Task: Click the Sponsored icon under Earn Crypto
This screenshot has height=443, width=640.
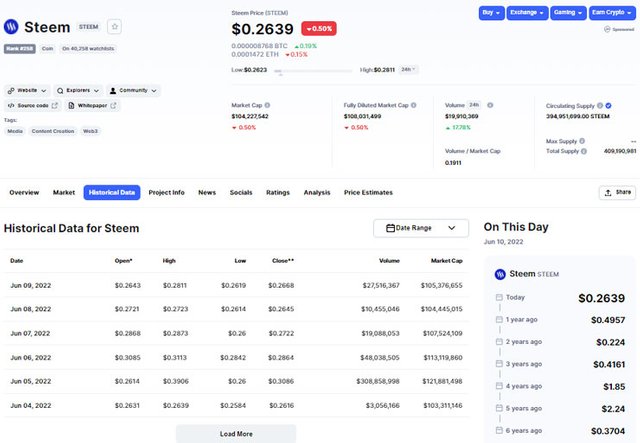Action: coord(607,29)
